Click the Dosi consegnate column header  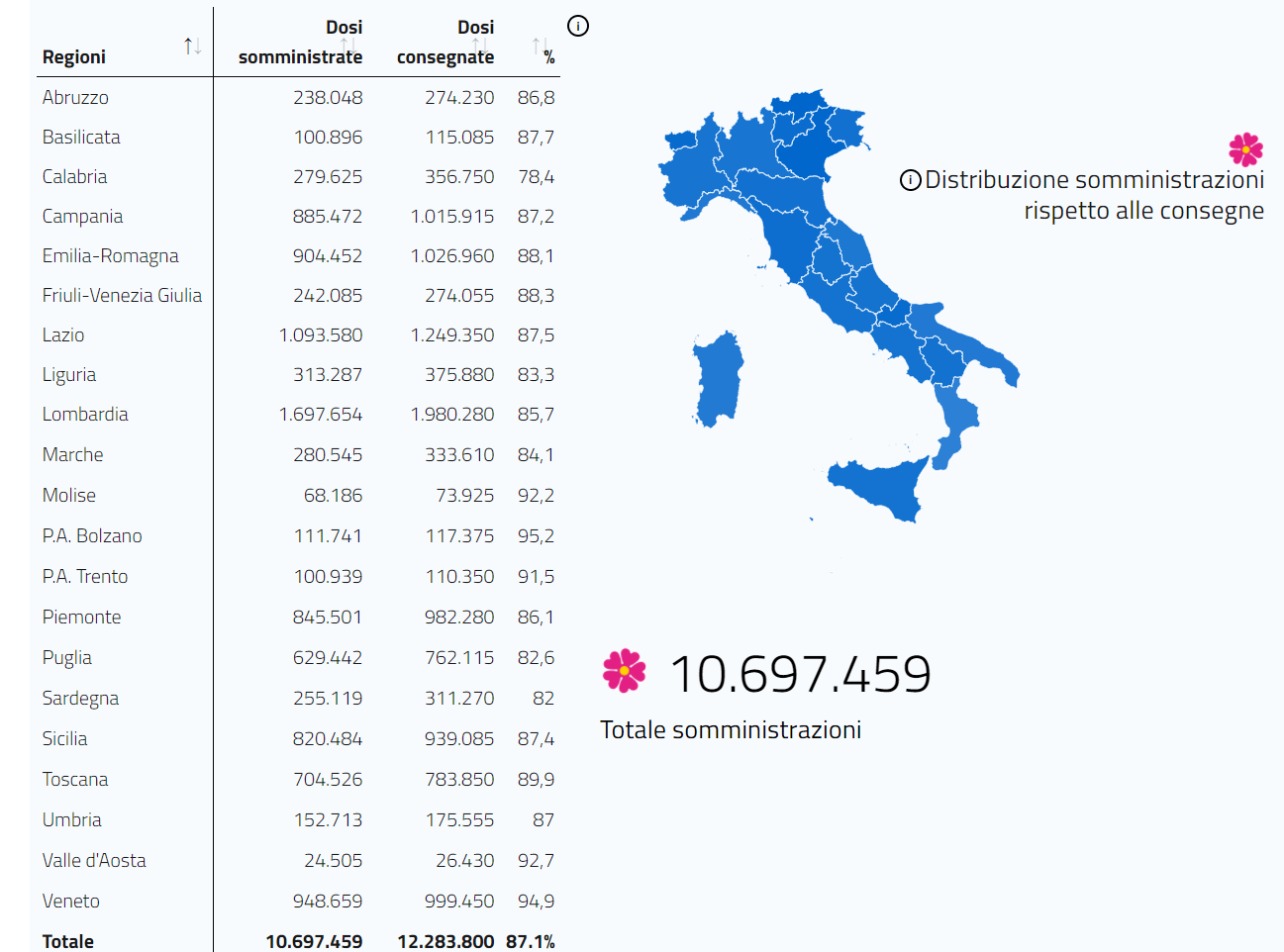click(445, 42)
